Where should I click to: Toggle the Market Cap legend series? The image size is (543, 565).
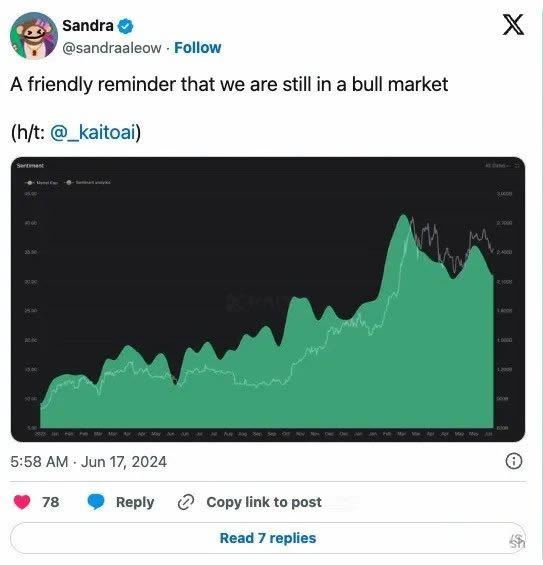[x=41, y=183]
